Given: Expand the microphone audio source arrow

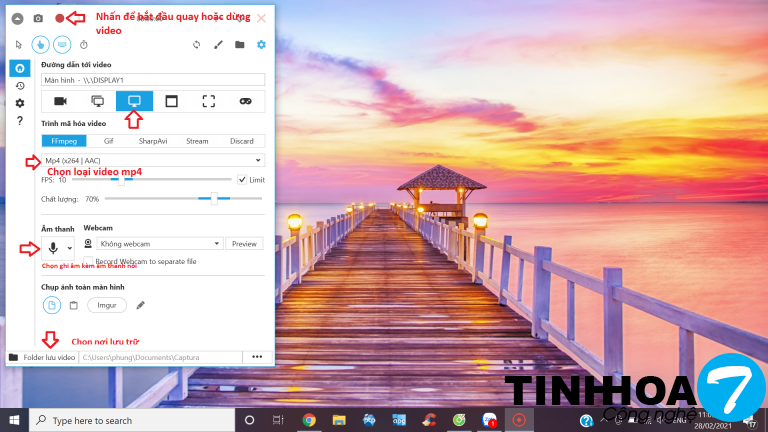Looking at the screenshot, I should (x=70, y=247).
